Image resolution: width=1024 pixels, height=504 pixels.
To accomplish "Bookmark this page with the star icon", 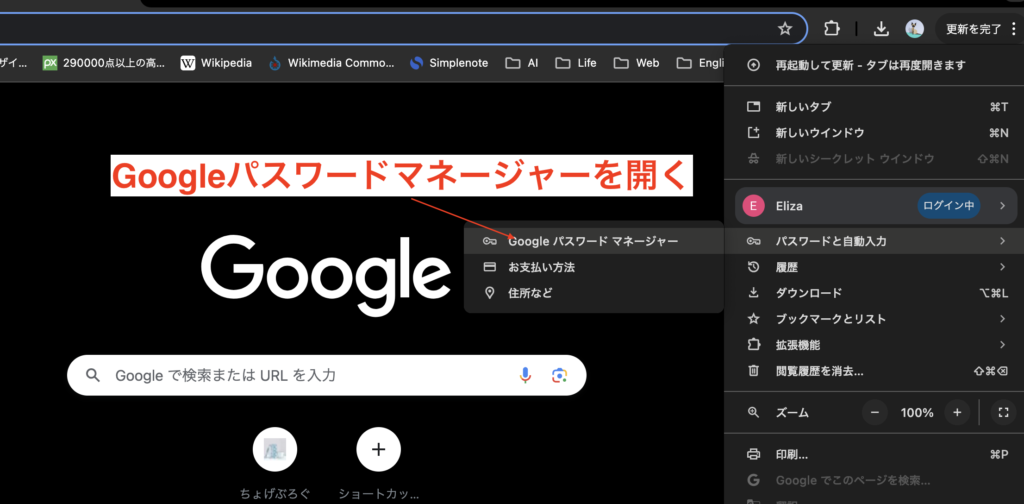I will 785,29.
